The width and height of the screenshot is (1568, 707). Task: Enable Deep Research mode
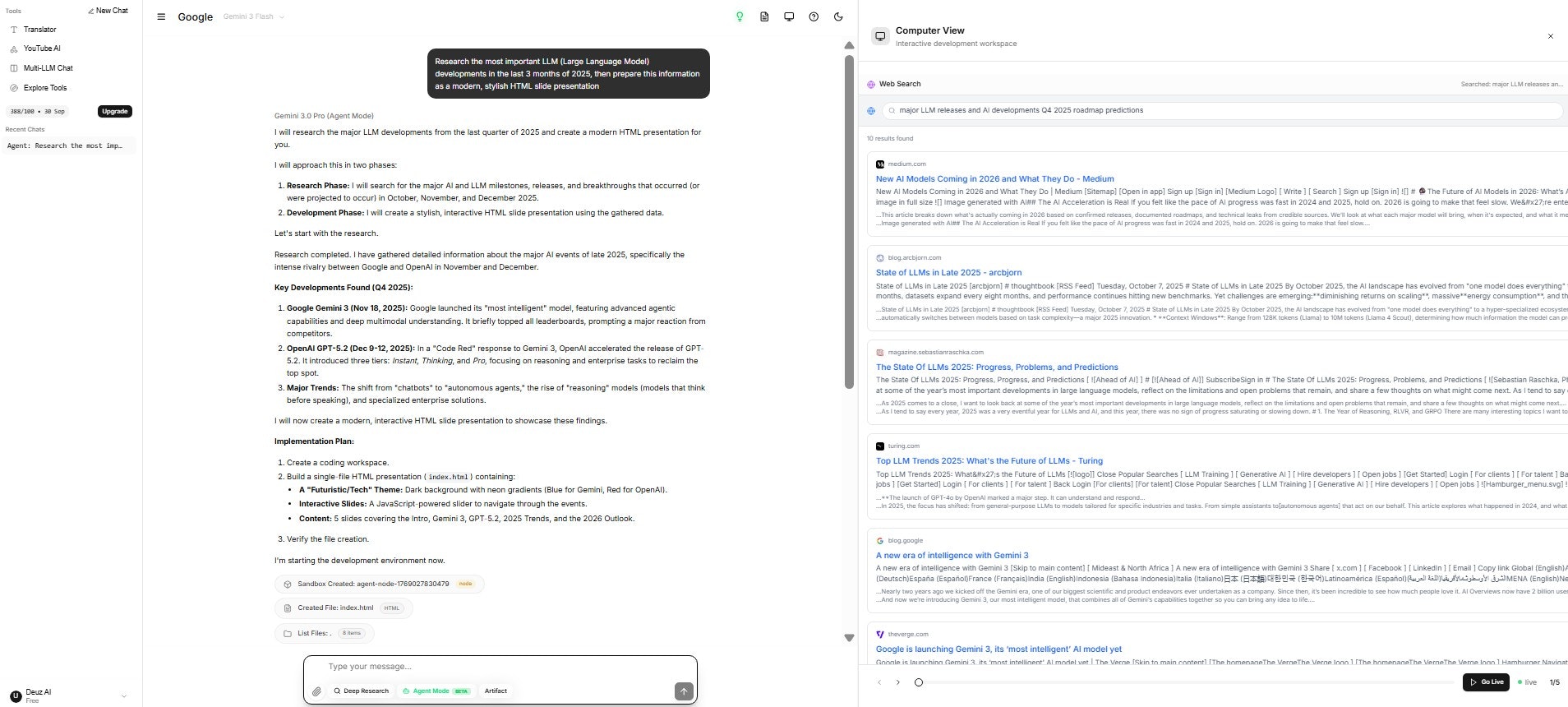(361, 691)
